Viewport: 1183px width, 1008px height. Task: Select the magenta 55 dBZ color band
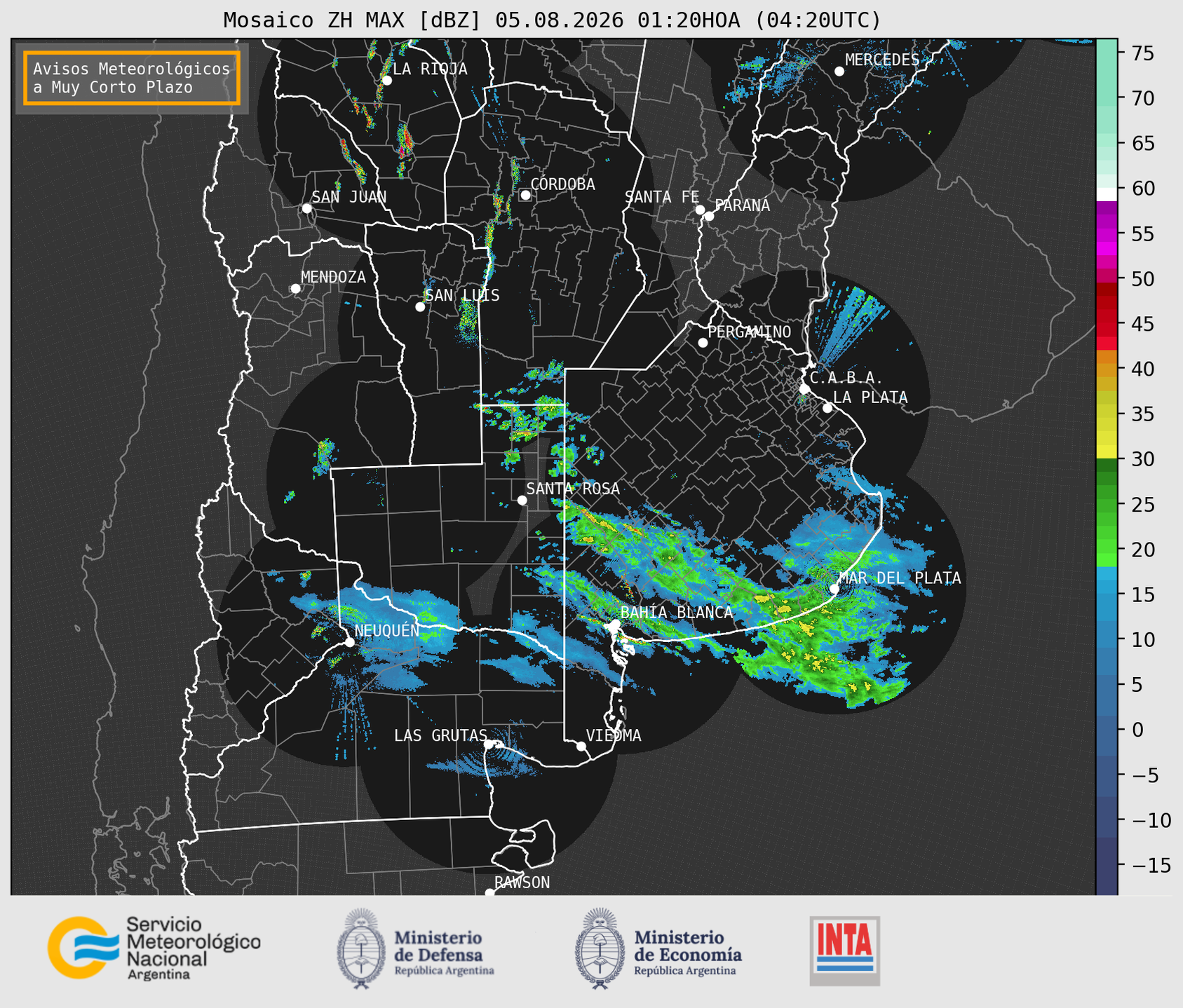1107,234
